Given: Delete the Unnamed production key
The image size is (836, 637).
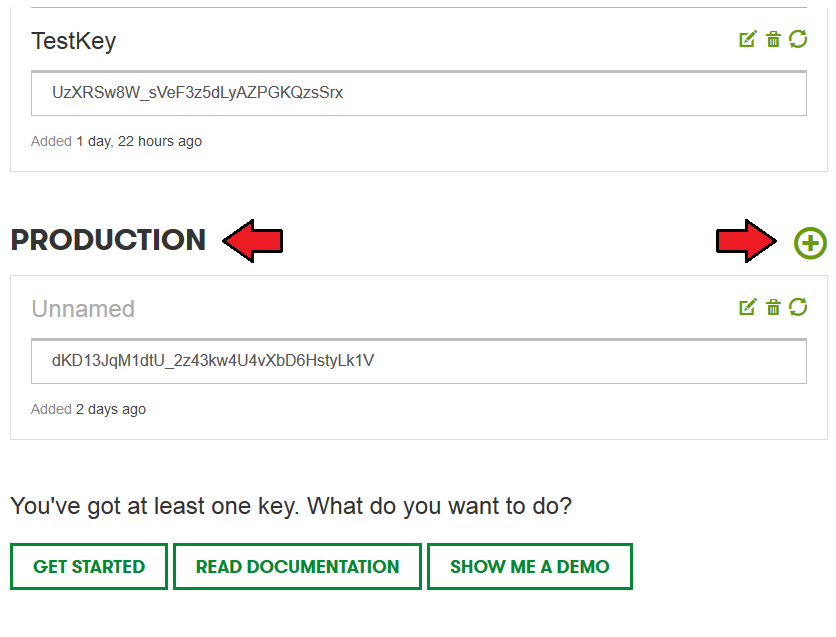Looking at the screenshot, I should tap(773, 307).
